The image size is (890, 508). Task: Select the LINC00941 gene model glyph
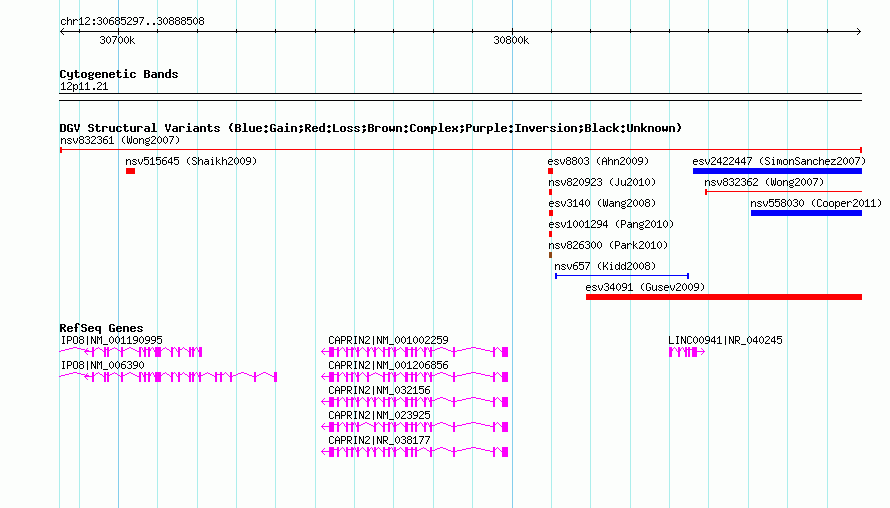point(687,352)
